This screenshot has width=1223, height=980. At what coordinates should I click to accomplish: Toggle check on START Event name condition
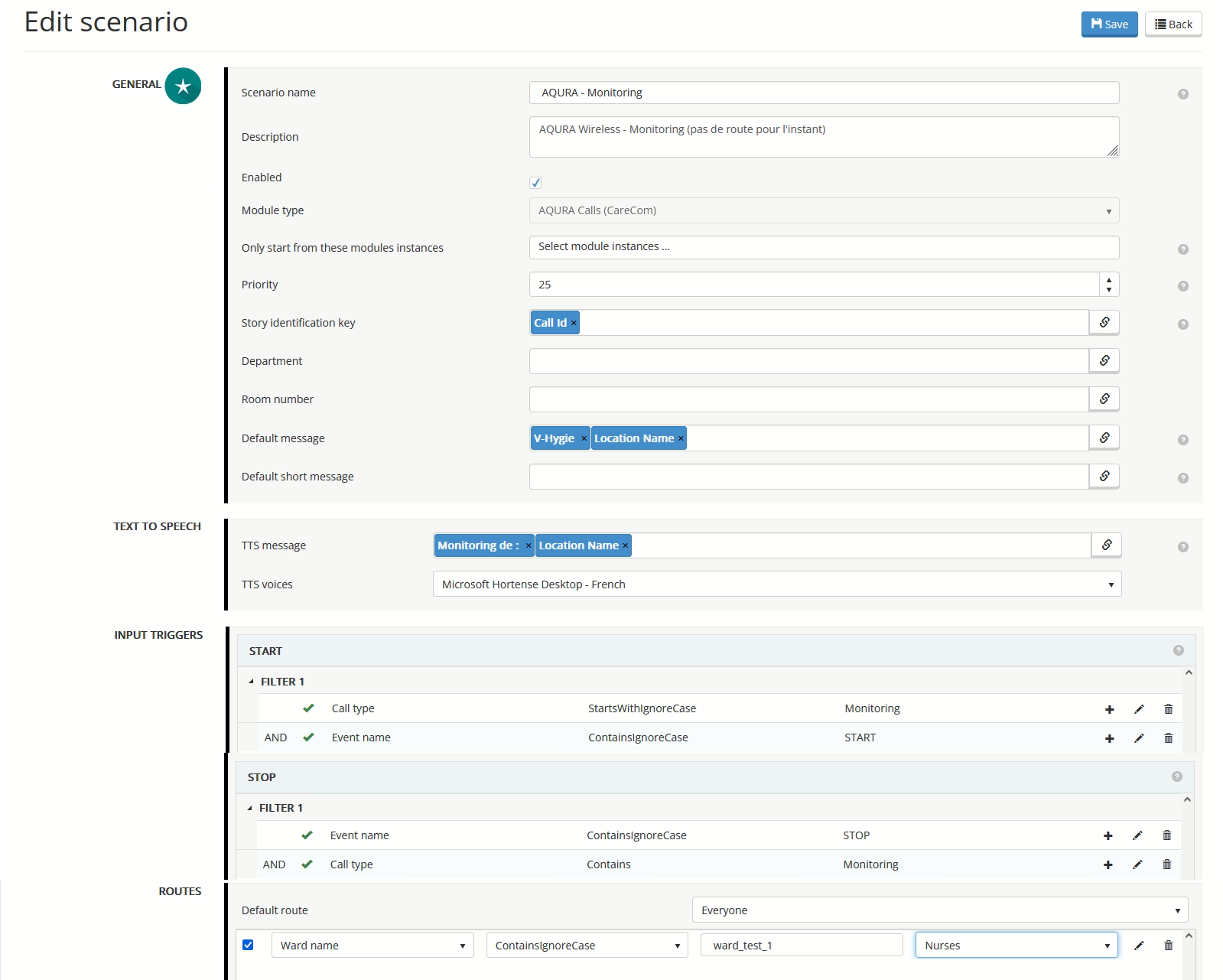point(308,737)
